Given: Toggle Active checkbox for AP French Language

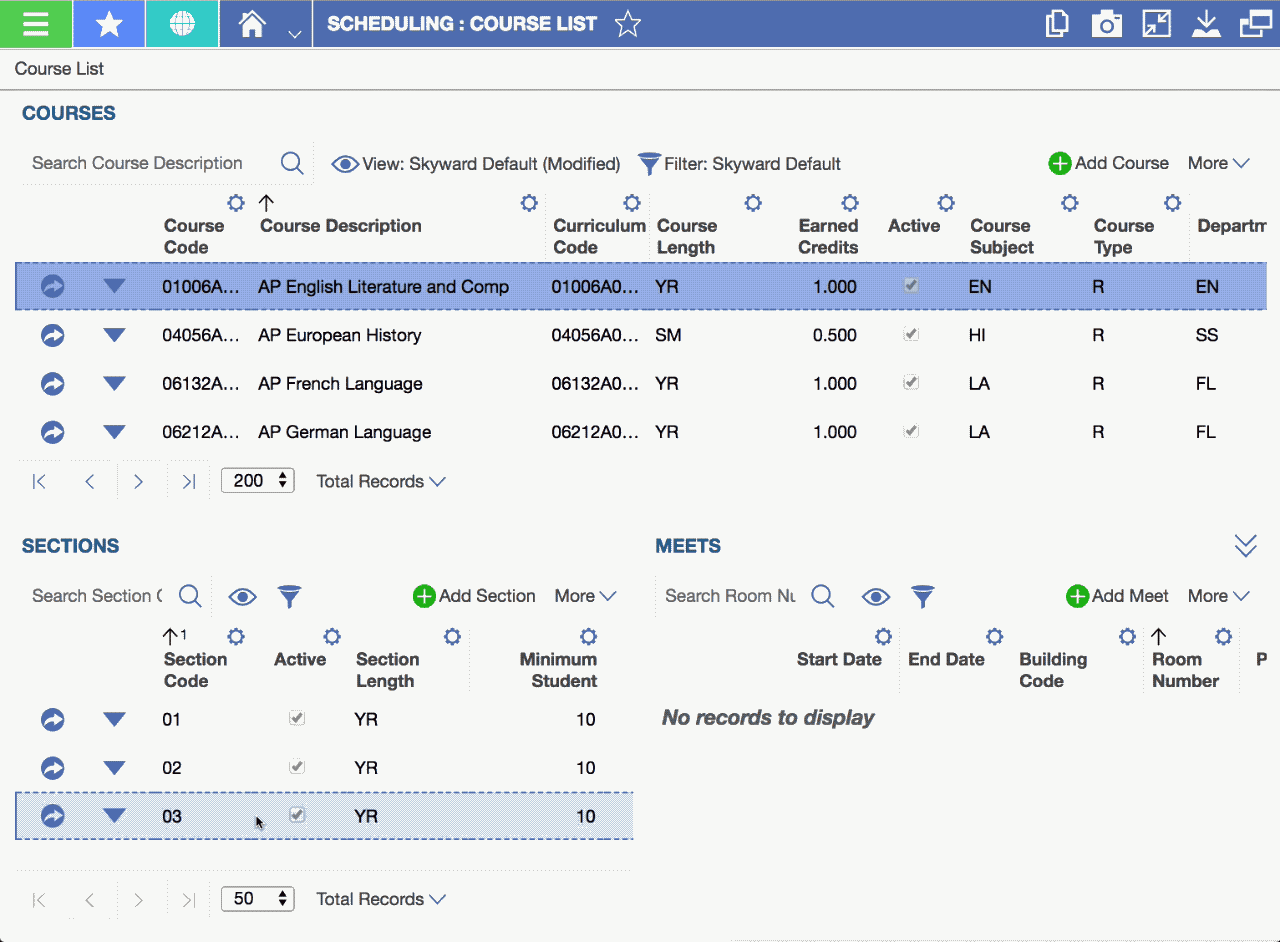Looking at the screenshot, I should pos(911,383).
